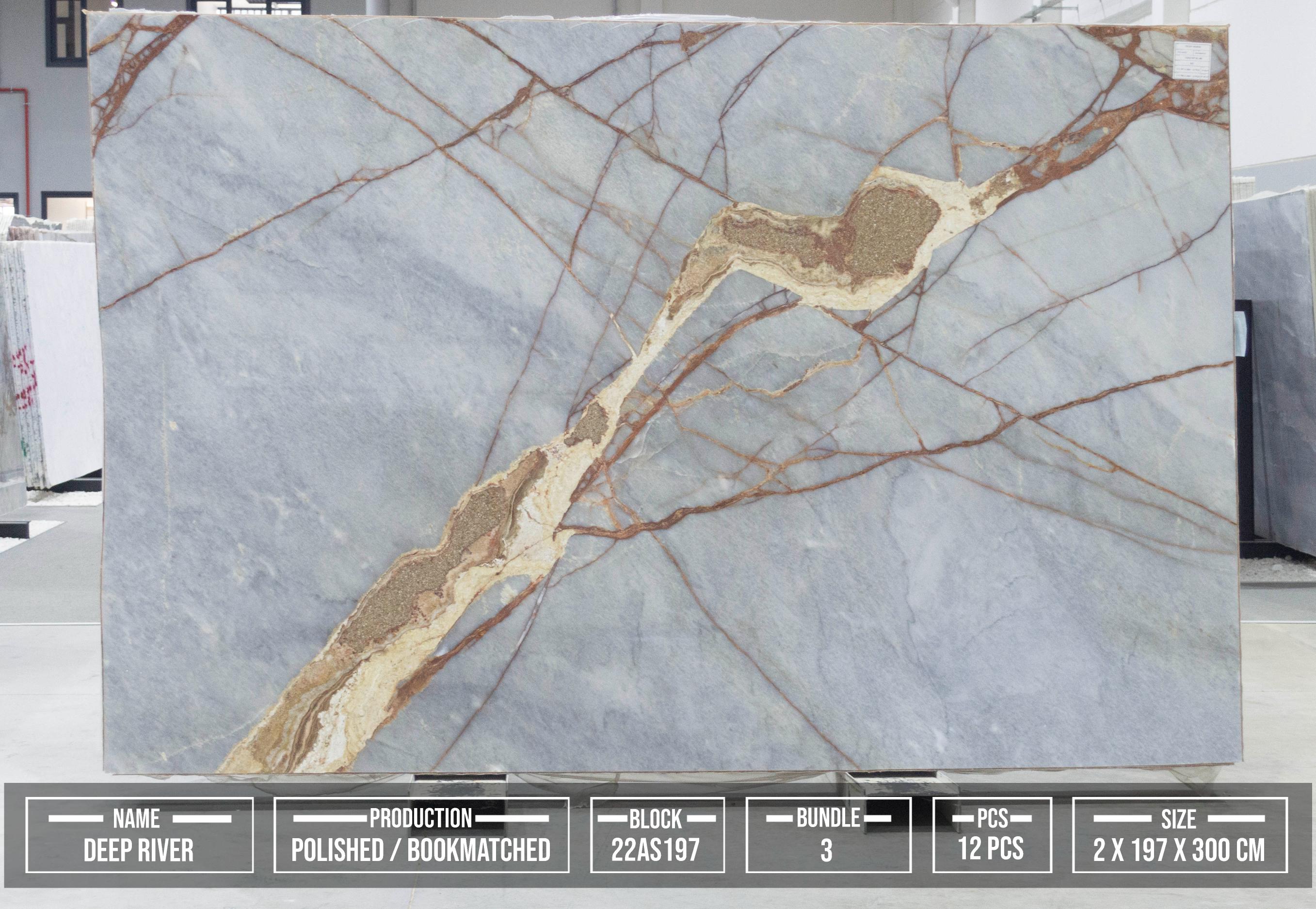Select bundle value 3
1316x909 pixels.
tap(826, 851)
